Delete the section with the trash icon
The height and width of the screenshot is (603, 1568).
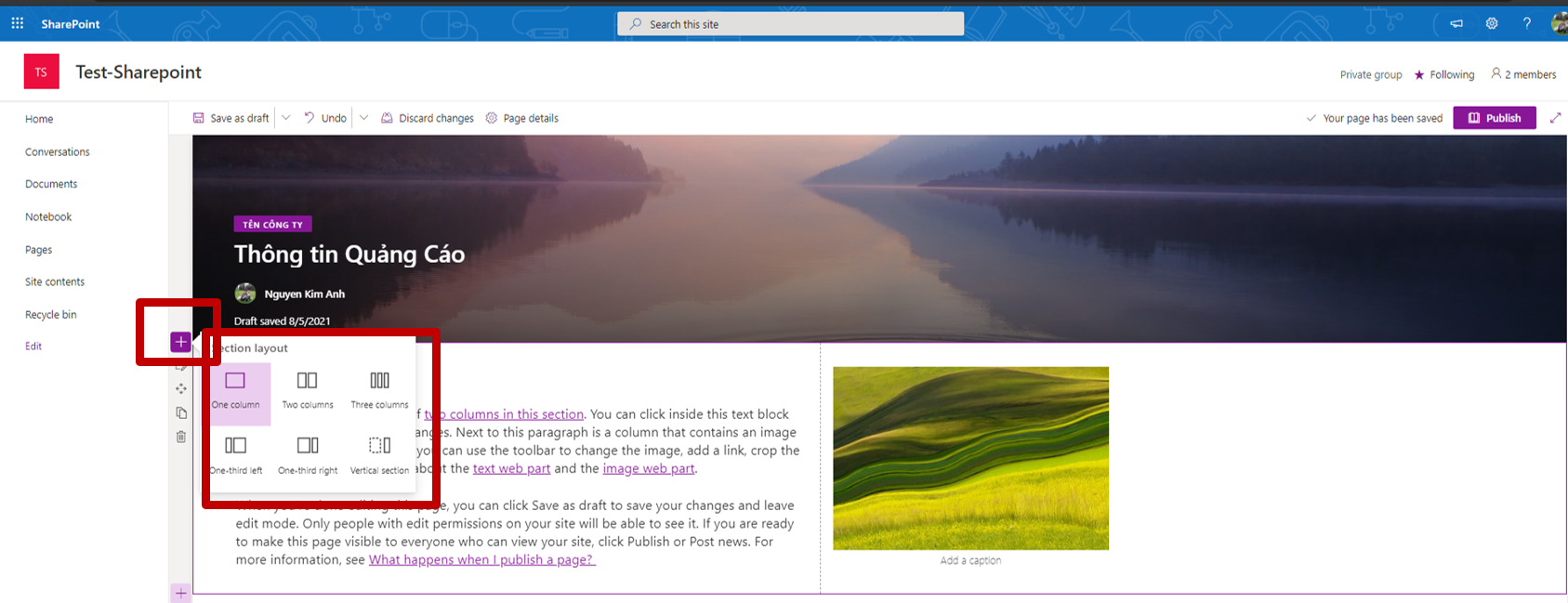click(x=181, y=437)
